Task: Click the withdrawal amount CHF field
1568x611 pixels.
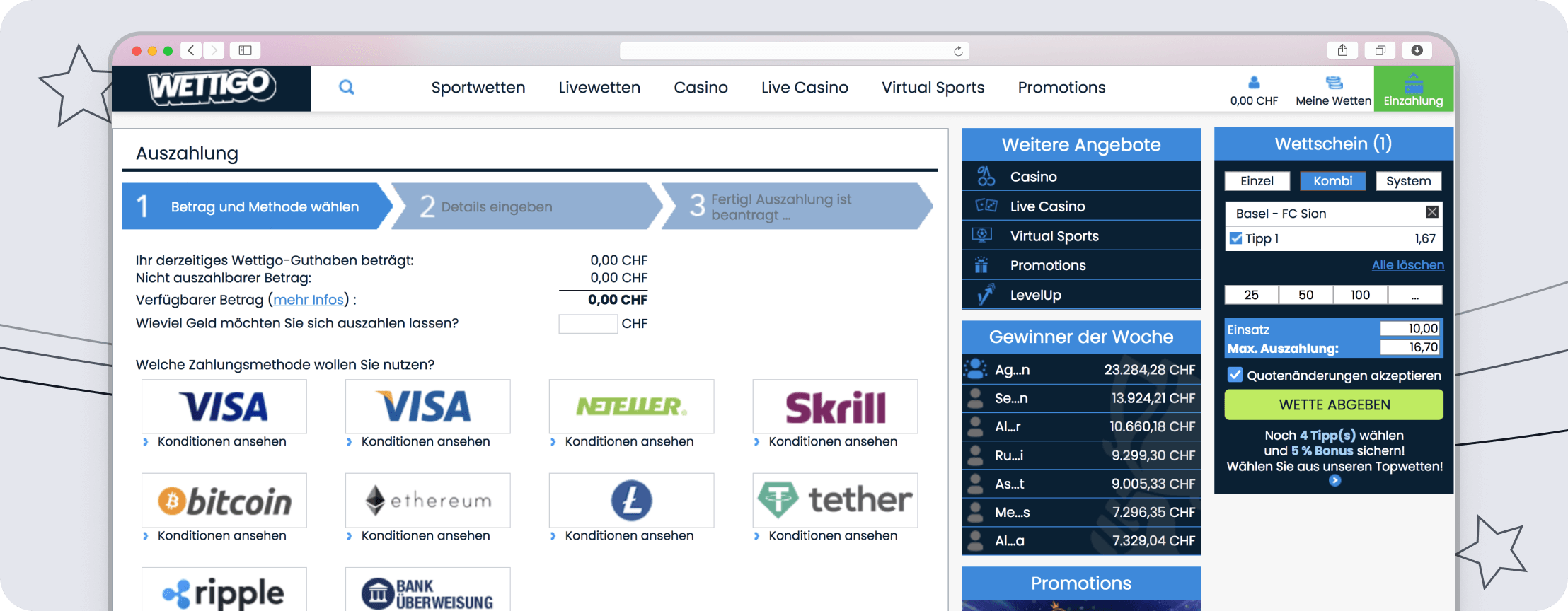Action: coord(588,324)
